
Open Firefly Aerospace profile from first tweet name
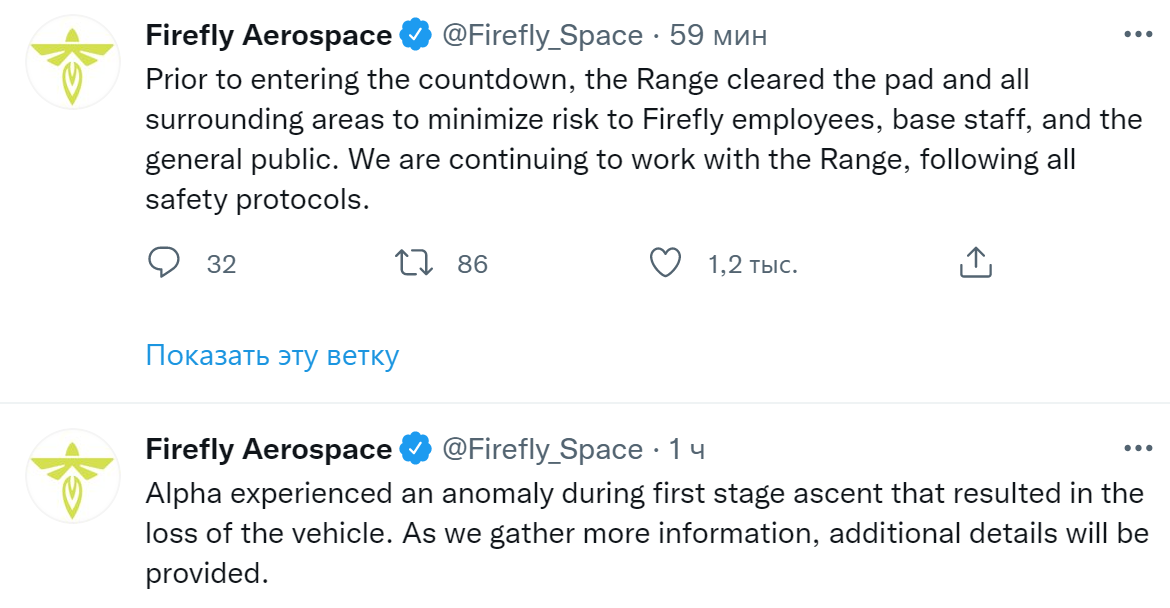click(x=268, y=36)
